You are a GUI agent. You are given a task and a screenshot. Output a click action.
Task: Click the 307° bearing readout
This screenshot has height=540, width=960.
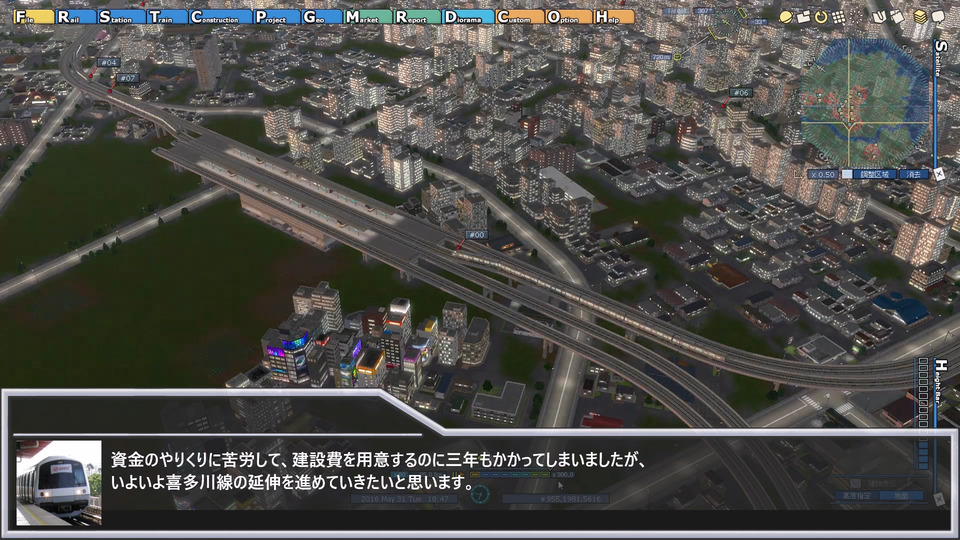point(704,11)
